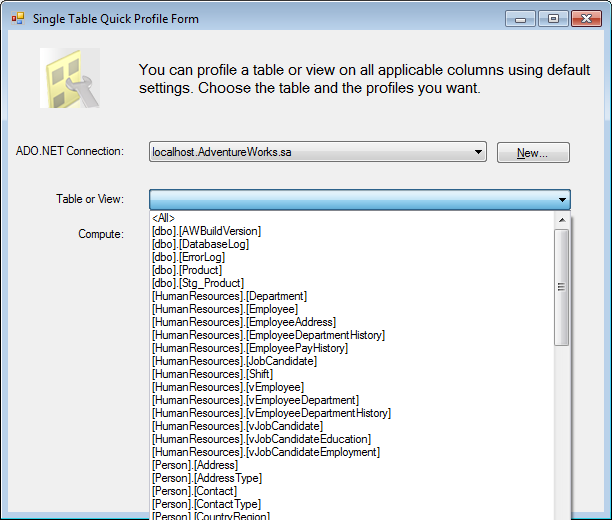Choose [dbo].[AWBuildVersion] from the list
Image resolution: width=612 pixels, height=520 pixels.
(206, 231)
